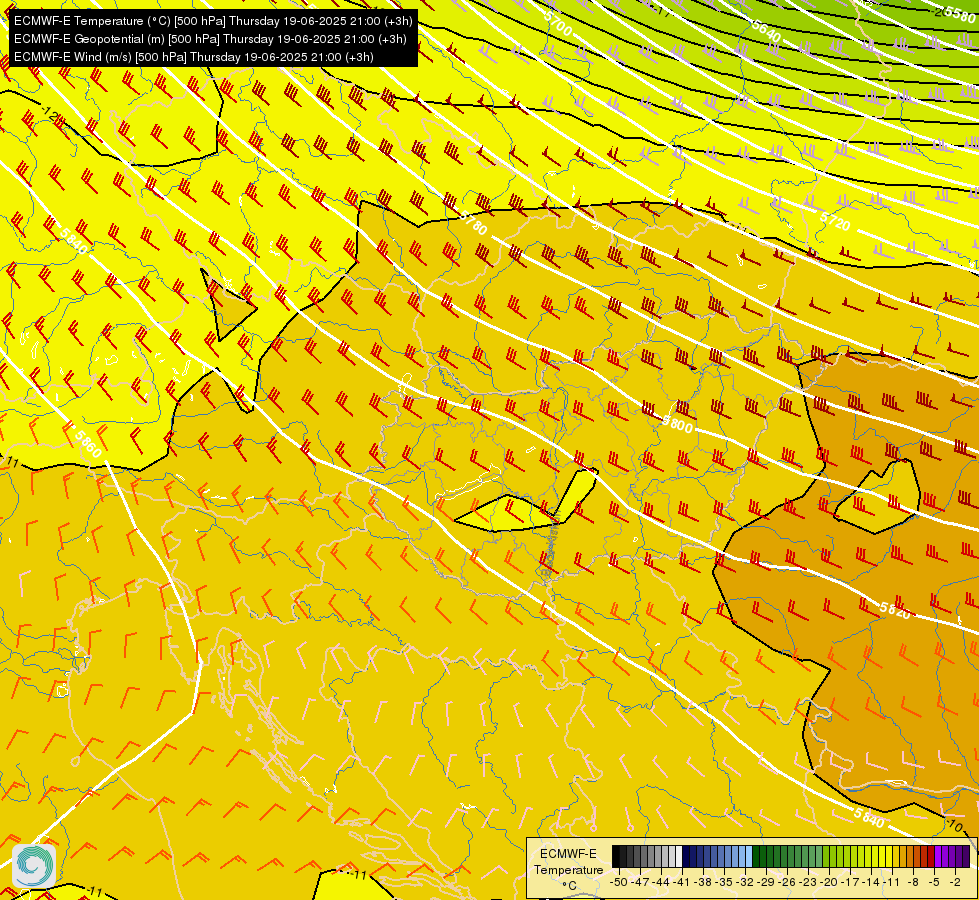Viewport: 979px width, 900px height.
Task: Click the -26 legend tick label
Action: coord(787,882)
